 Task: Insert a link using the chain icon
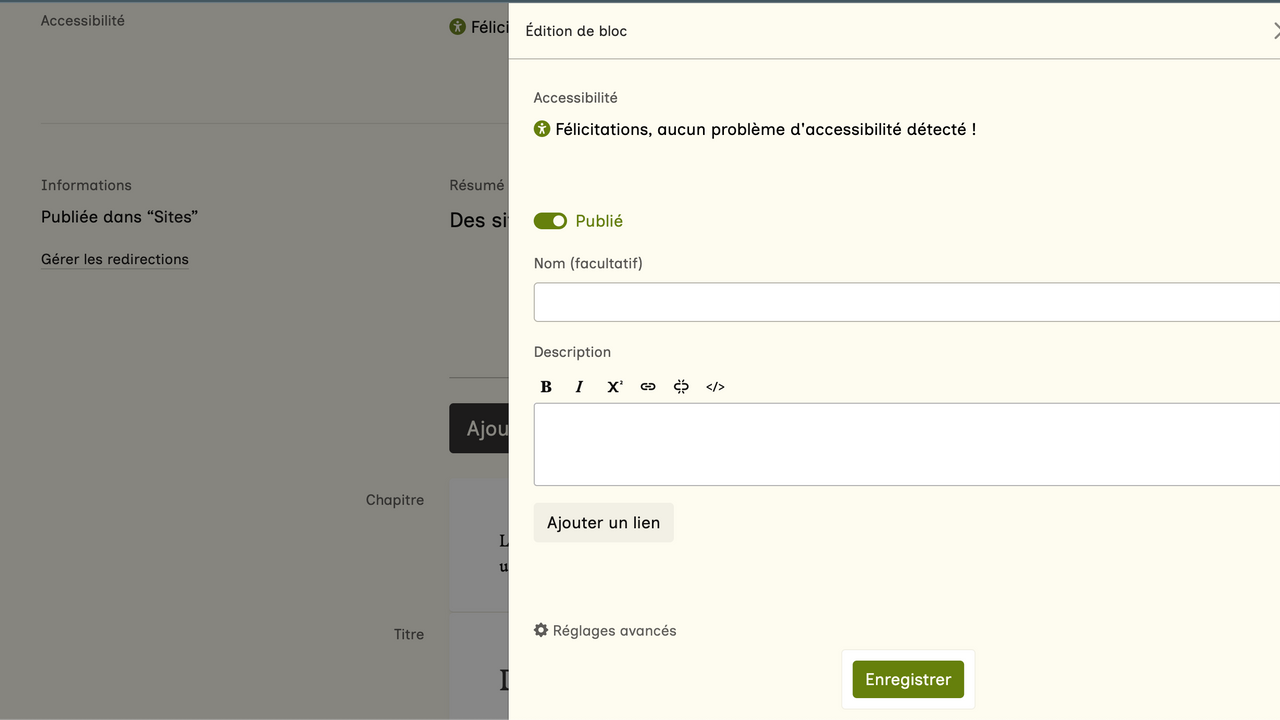click(648, 387)
